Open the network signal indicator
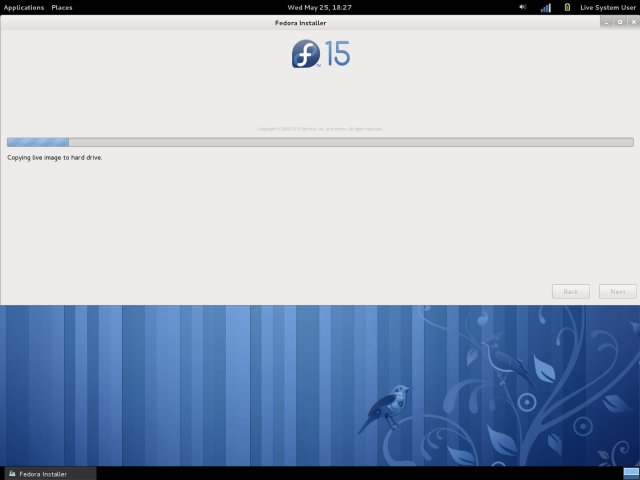Viewport: 640px width, 480px height. click(546, 7)
